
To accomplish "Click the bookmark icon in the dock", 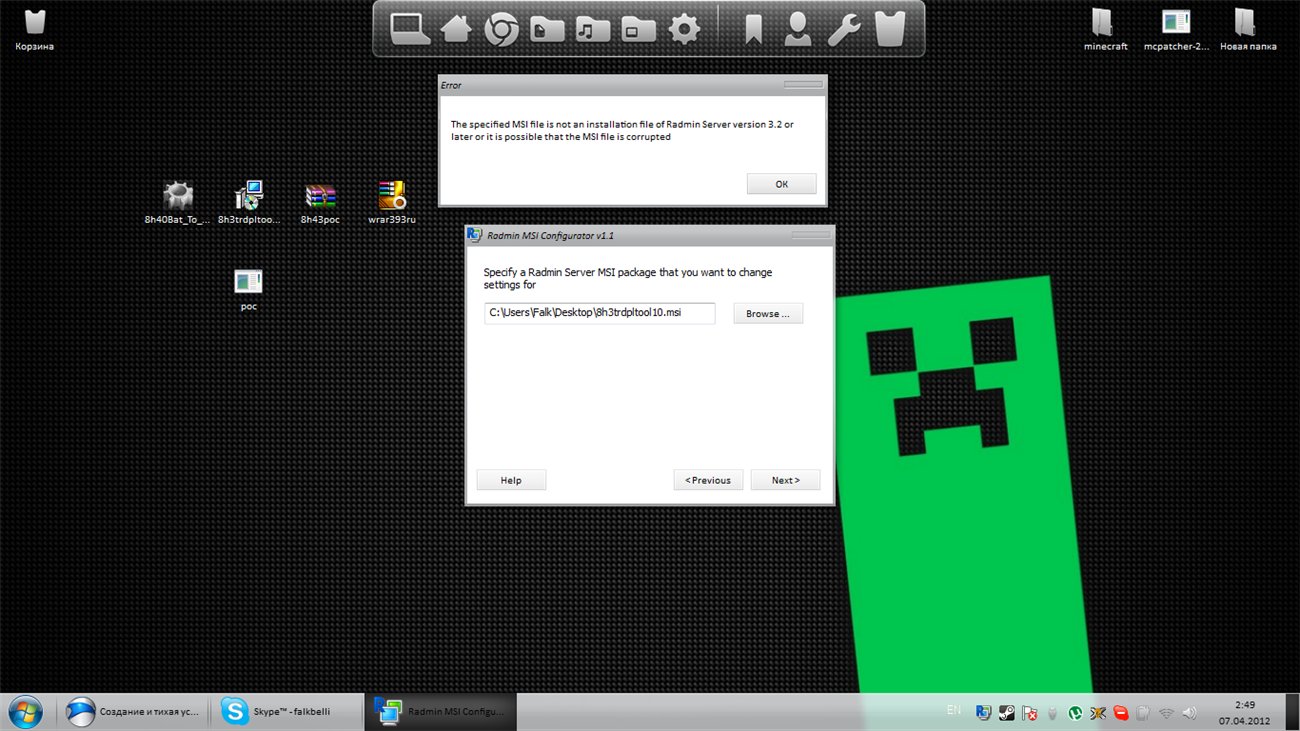I will [753, 29].
